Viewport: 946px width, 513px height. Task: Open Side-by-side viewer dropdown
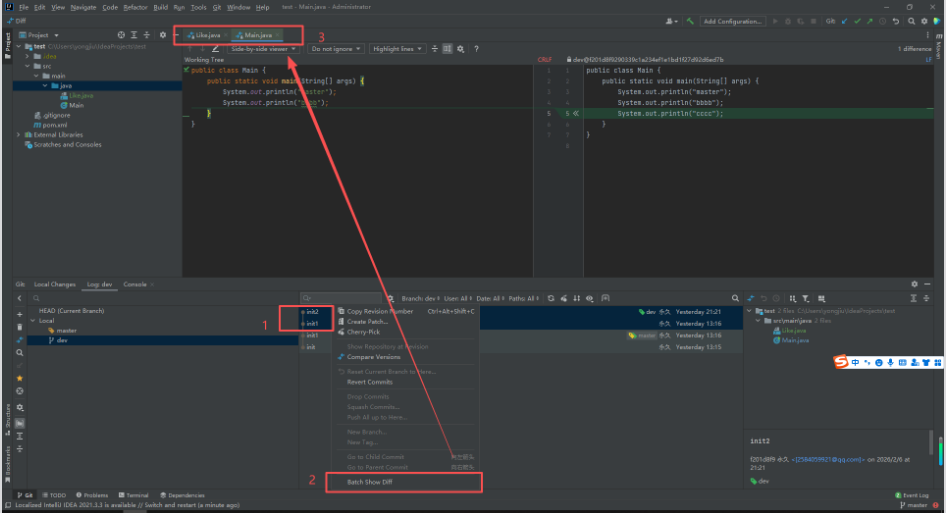coord(263,49)
